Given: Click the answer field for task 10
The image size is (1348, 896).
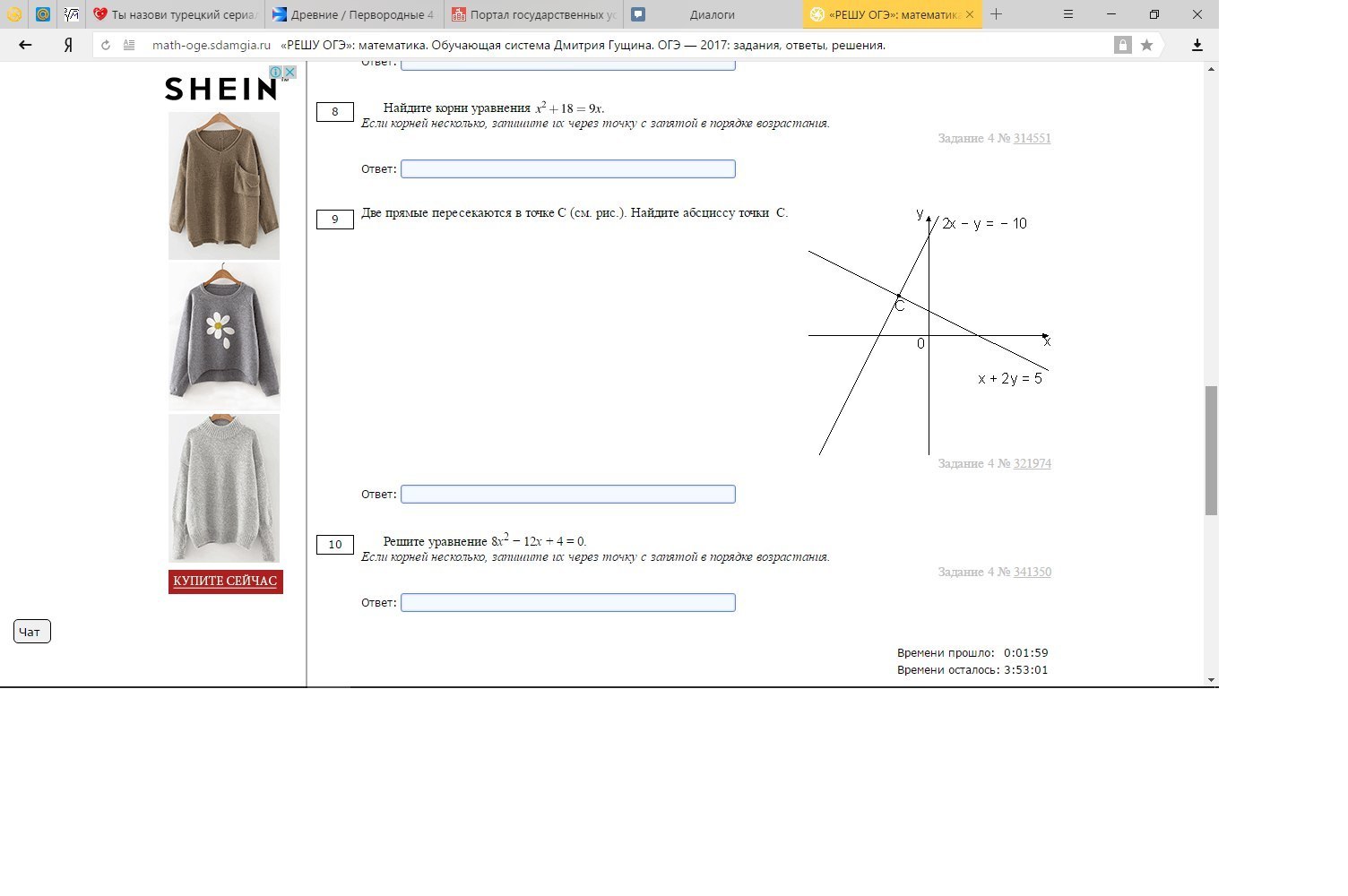Looking at the screenshot, I should point(568,602).
